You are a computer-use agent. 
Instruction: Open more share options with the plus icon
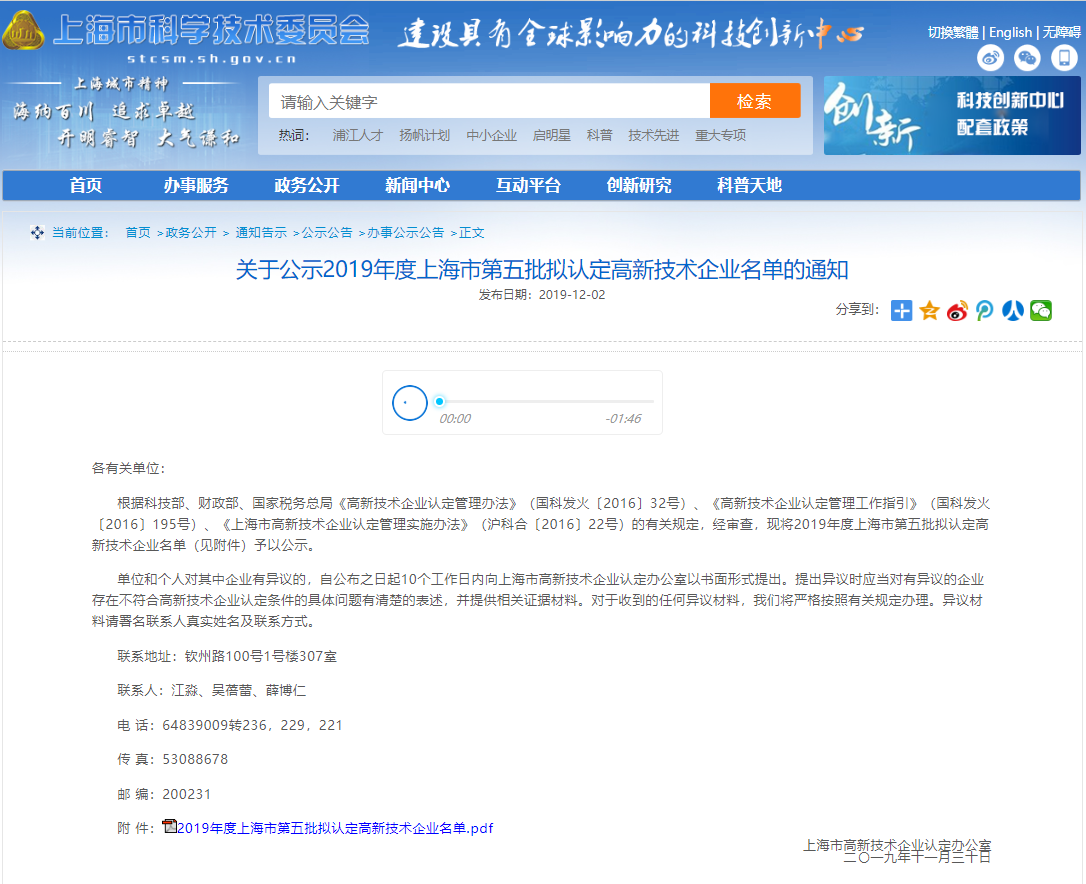point(901,311)
